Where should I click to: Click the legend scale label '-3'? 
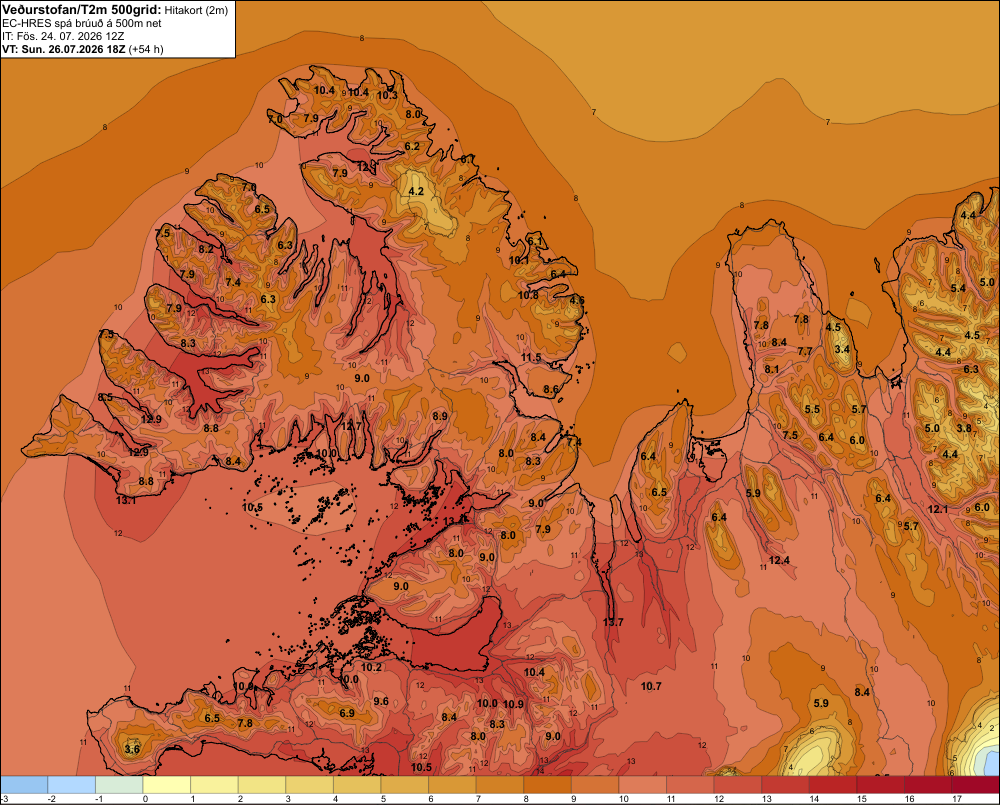tap(4, 799)
